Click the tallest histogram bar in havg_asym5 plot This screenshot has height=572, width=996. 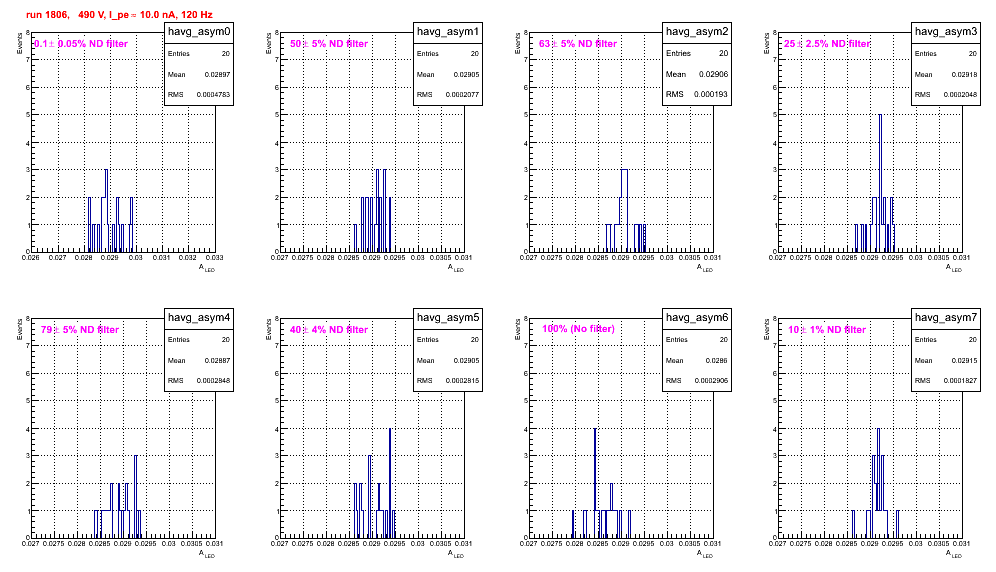389,483
